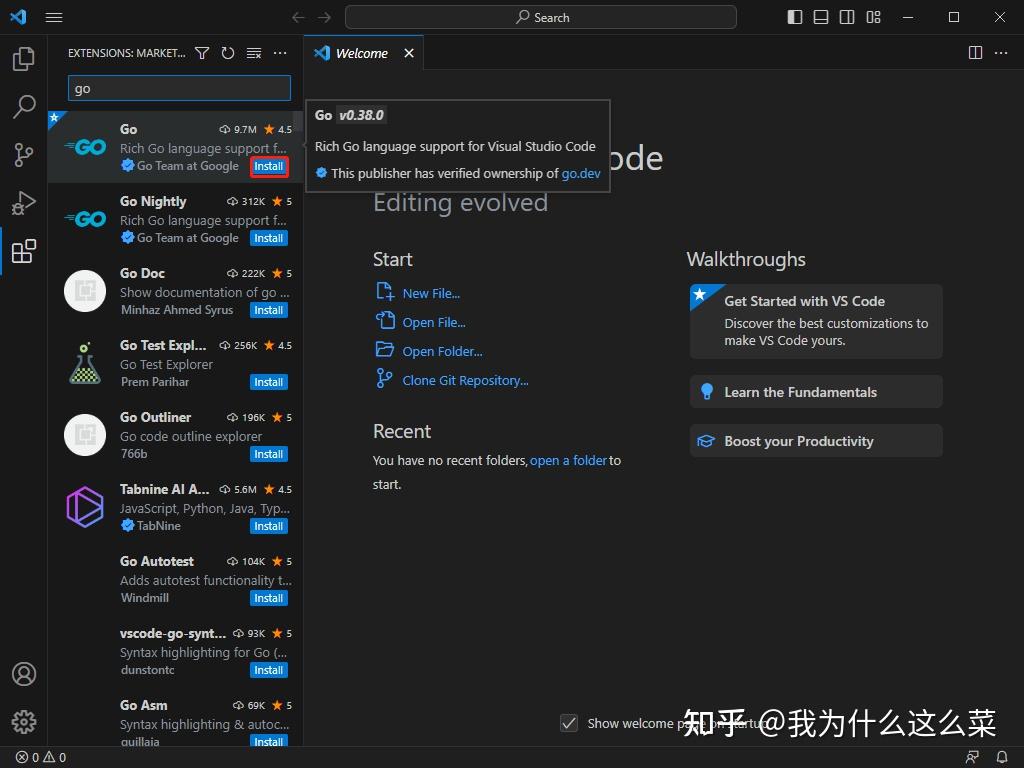Uncheck Show welcome page on startup

pos(569,723)
